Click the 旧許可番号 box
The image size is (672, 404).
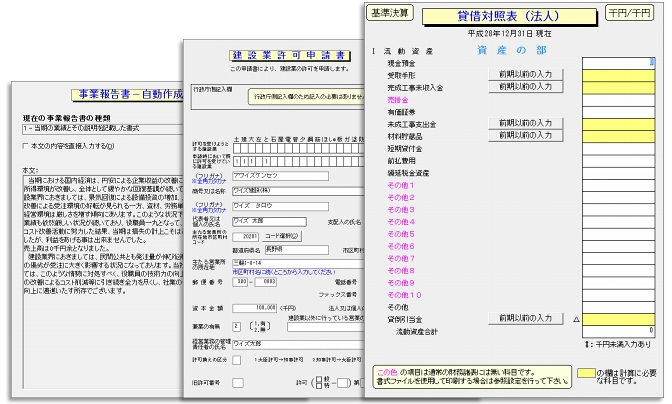coord(238,383)
